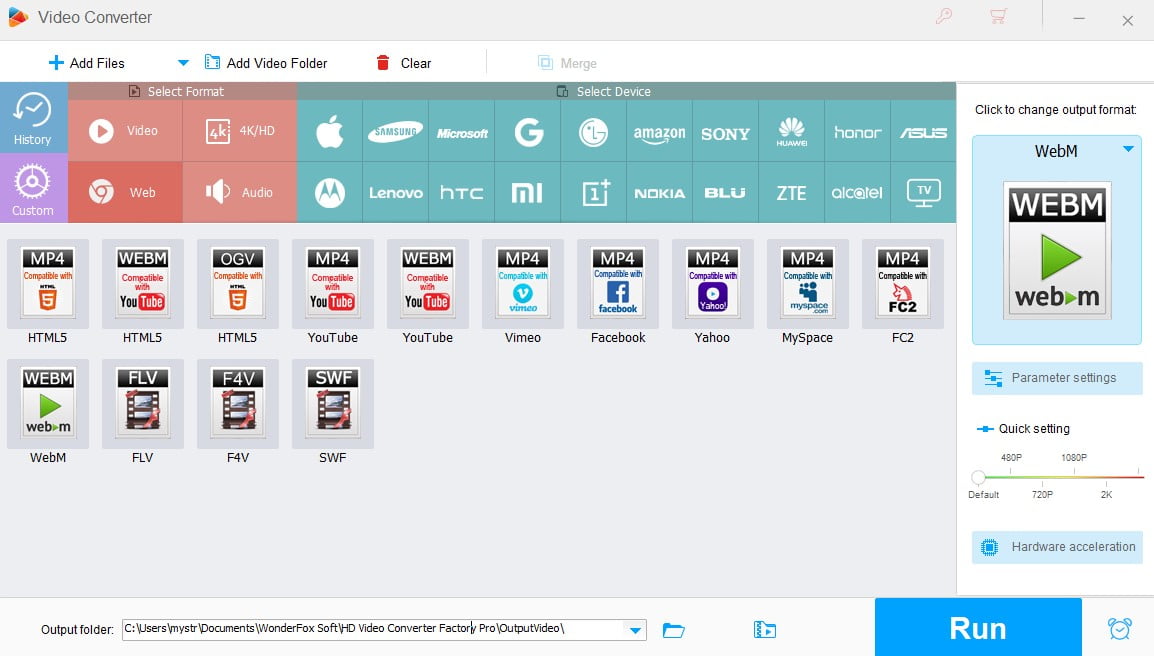The width and height of the screenshot is (1154, 656).
Task: Pick the Sony device preset
Action: point(725,130)
